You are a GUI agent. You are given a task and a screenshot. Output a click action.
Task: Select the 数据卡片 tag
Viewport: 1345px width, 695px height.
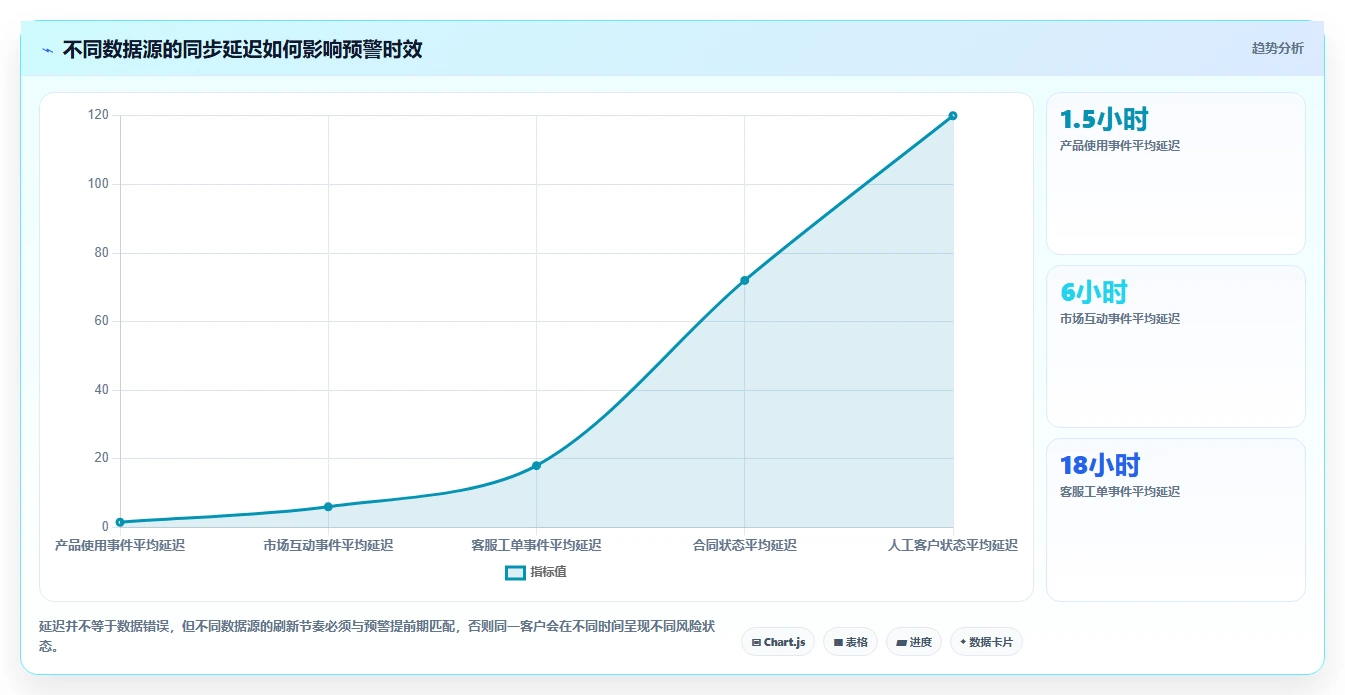(986, 642)
